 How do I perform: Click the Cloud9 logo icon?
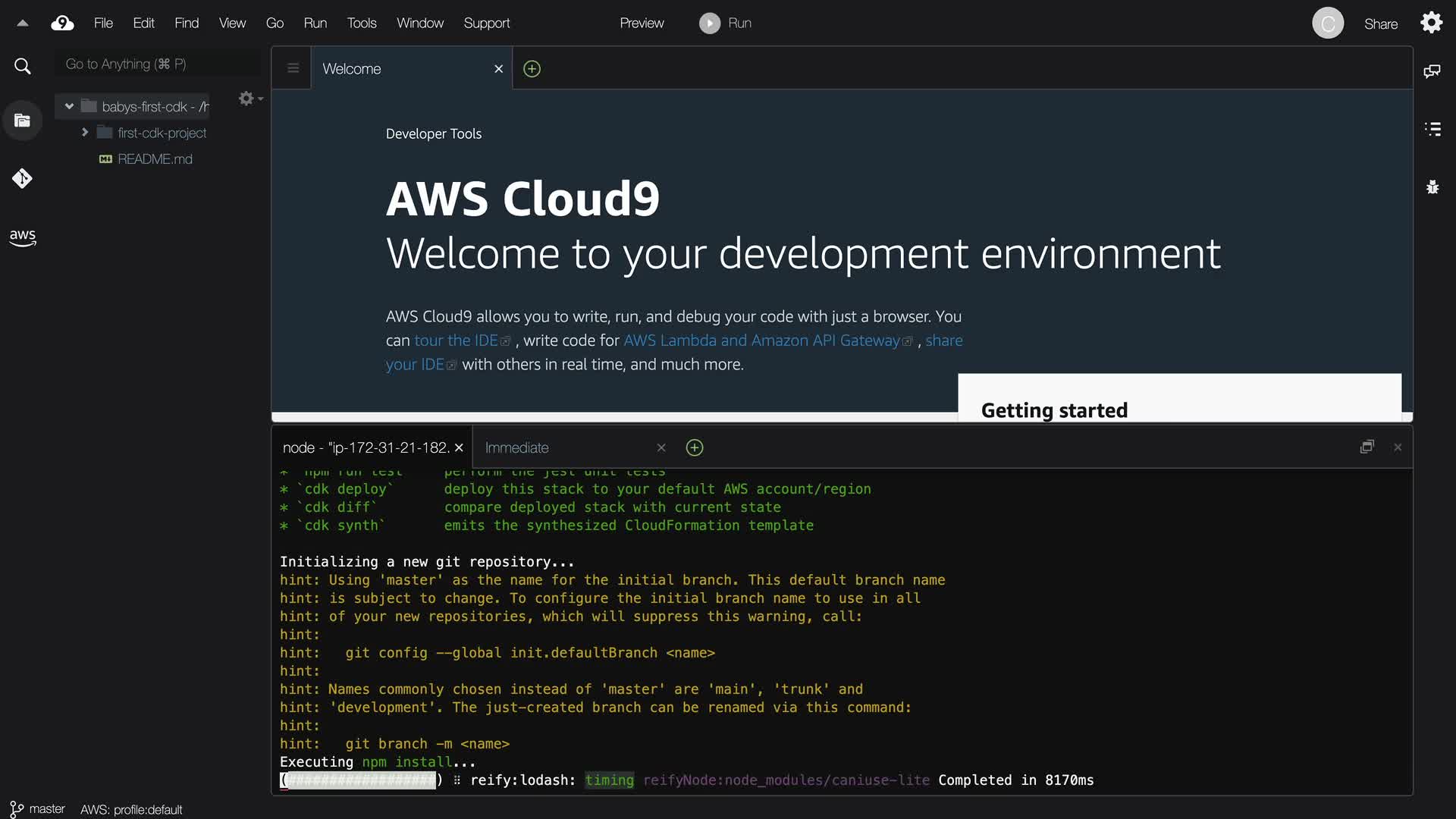coord(62,24)
